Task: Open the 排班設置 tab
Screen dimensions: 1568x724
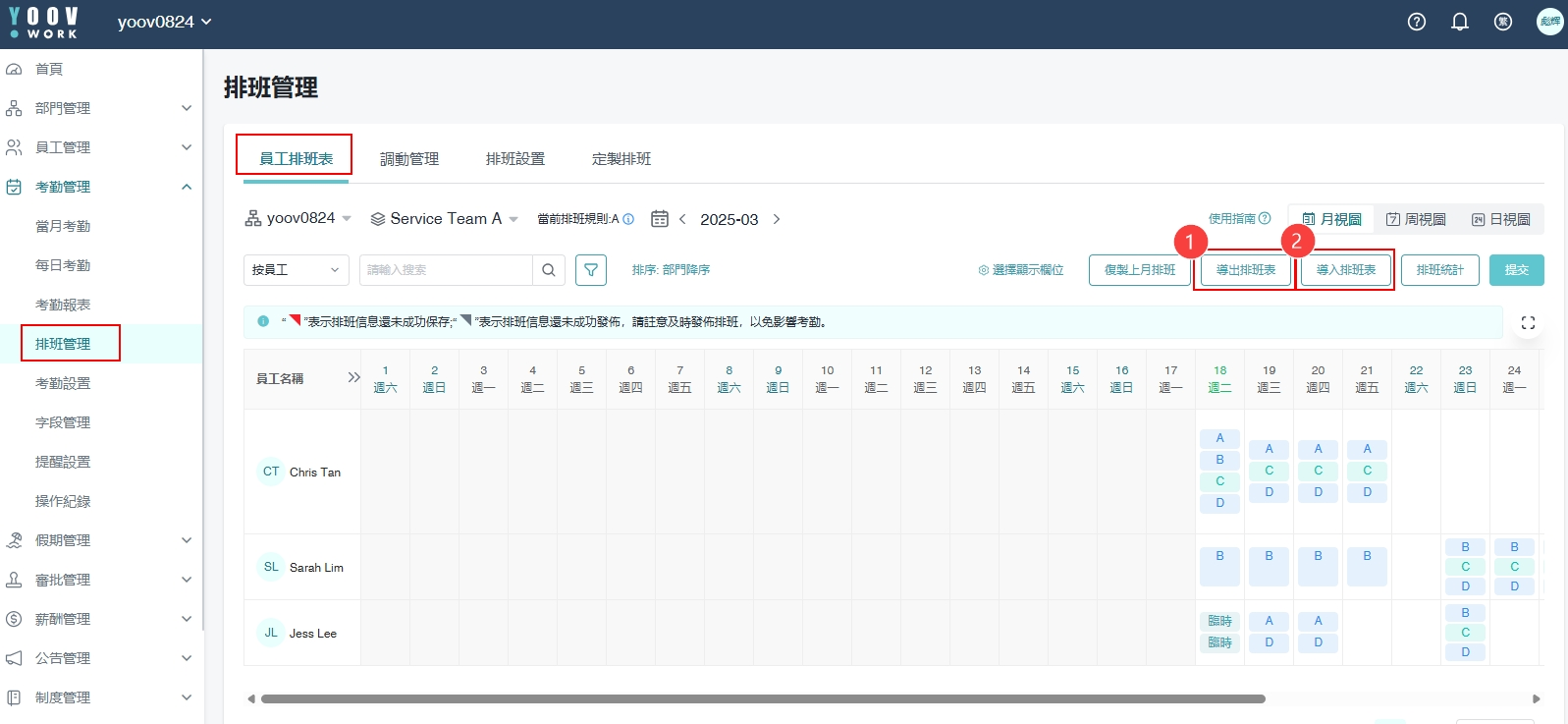Action: (515, 159)
